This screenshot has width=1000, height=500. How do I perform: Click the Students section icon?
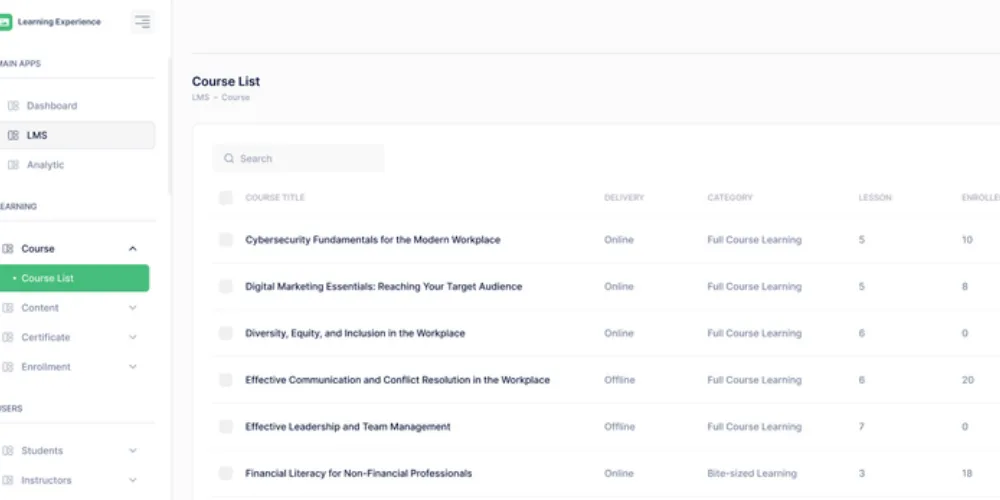[x=8, y=450]
